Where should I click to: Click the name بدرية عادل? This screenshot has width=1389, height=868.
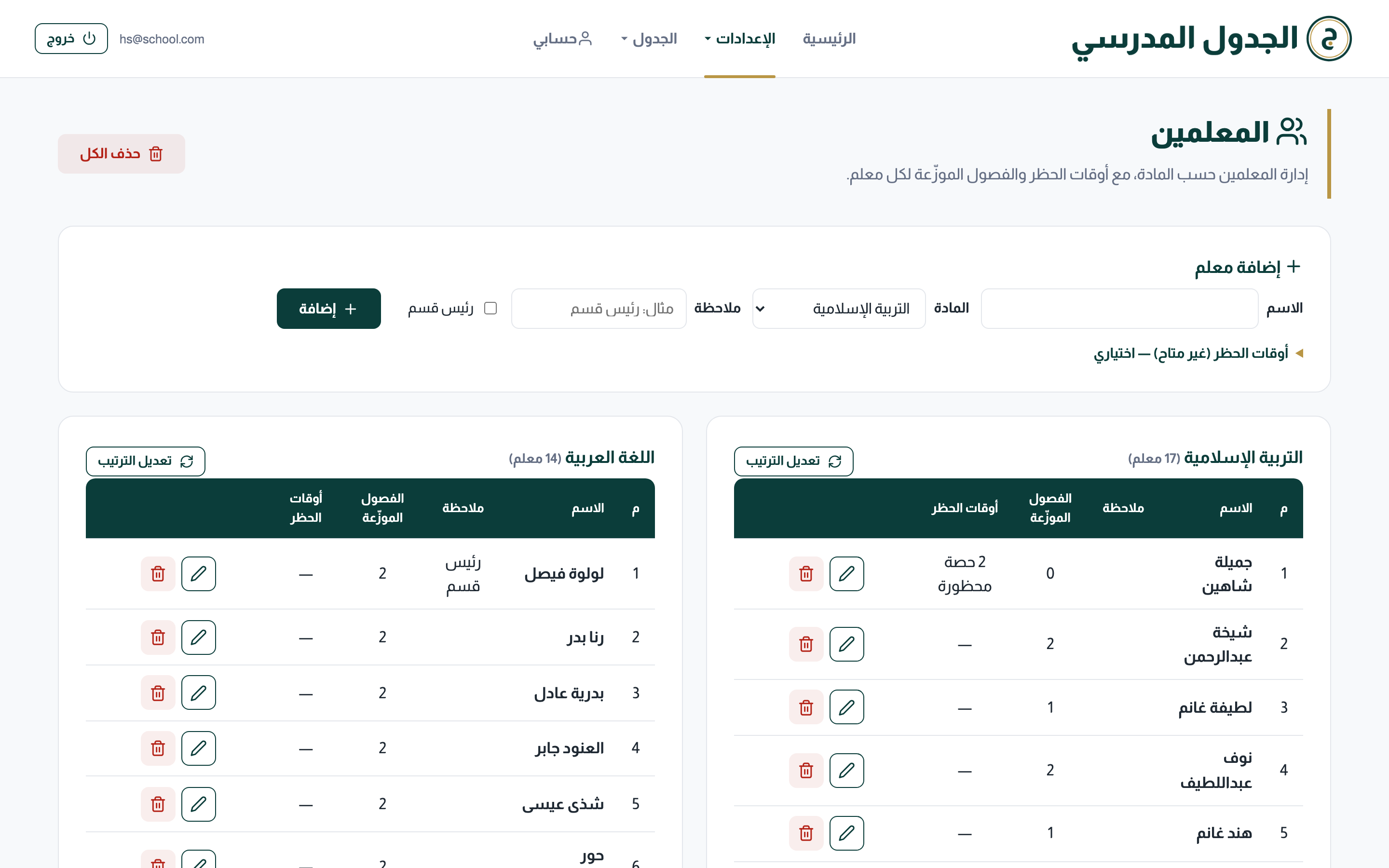coord(569,693)
